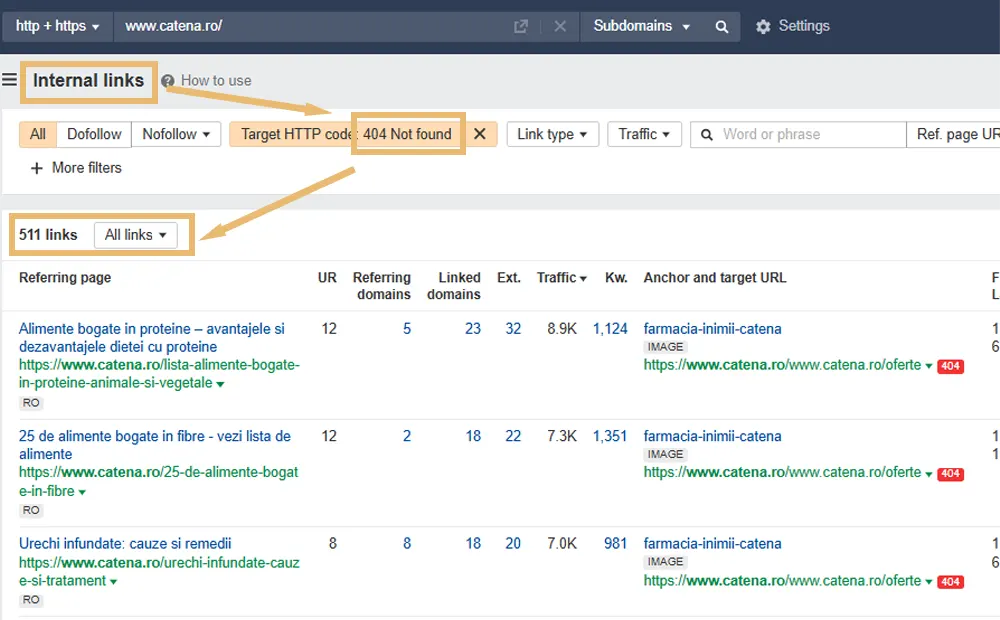Image resolution: width=1000 pixels, height=620 pixels.
Task: Click the plus icon for More filters
Action: [x=37, y=168]
